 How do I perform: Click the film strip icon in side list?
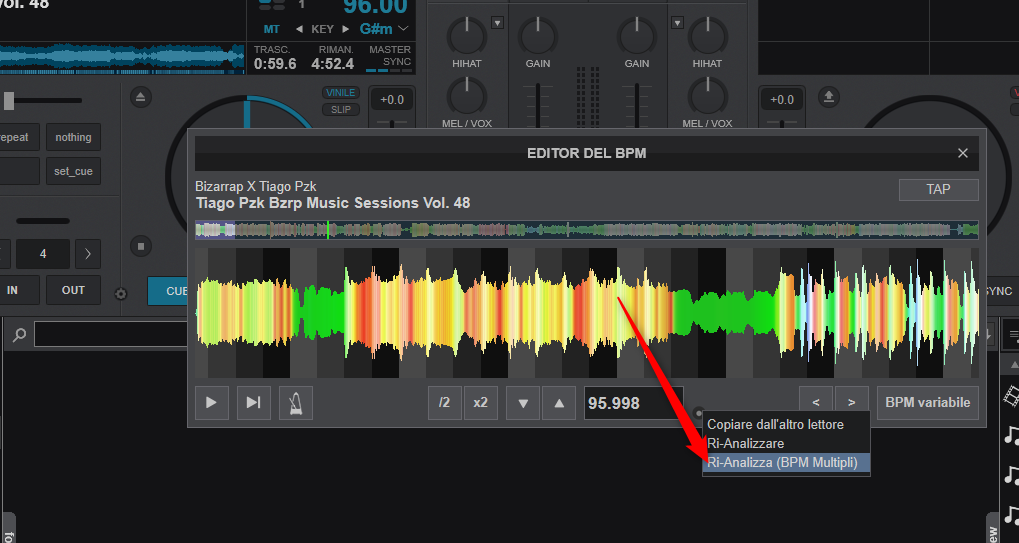(x=1011, y=396)
